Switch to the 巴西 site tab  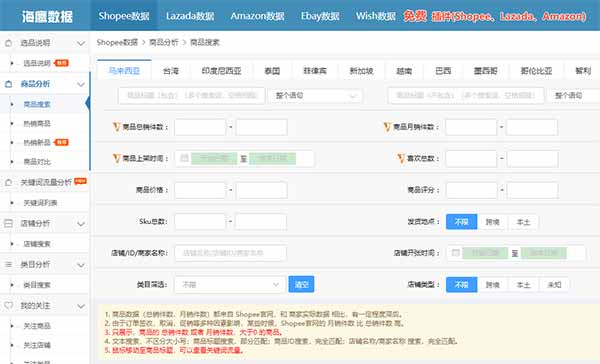click(x=443, y=71)
